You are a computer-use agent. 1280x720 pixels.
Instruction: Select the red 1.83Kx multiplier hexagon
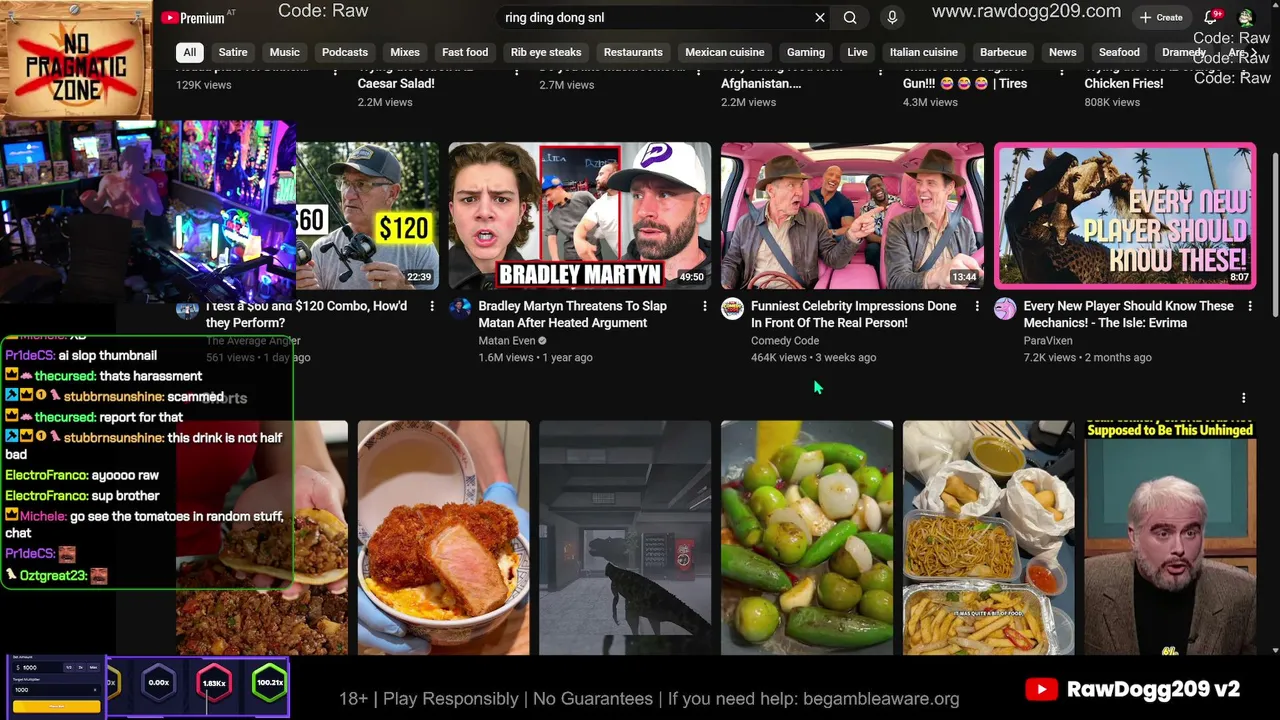[214, 683]
